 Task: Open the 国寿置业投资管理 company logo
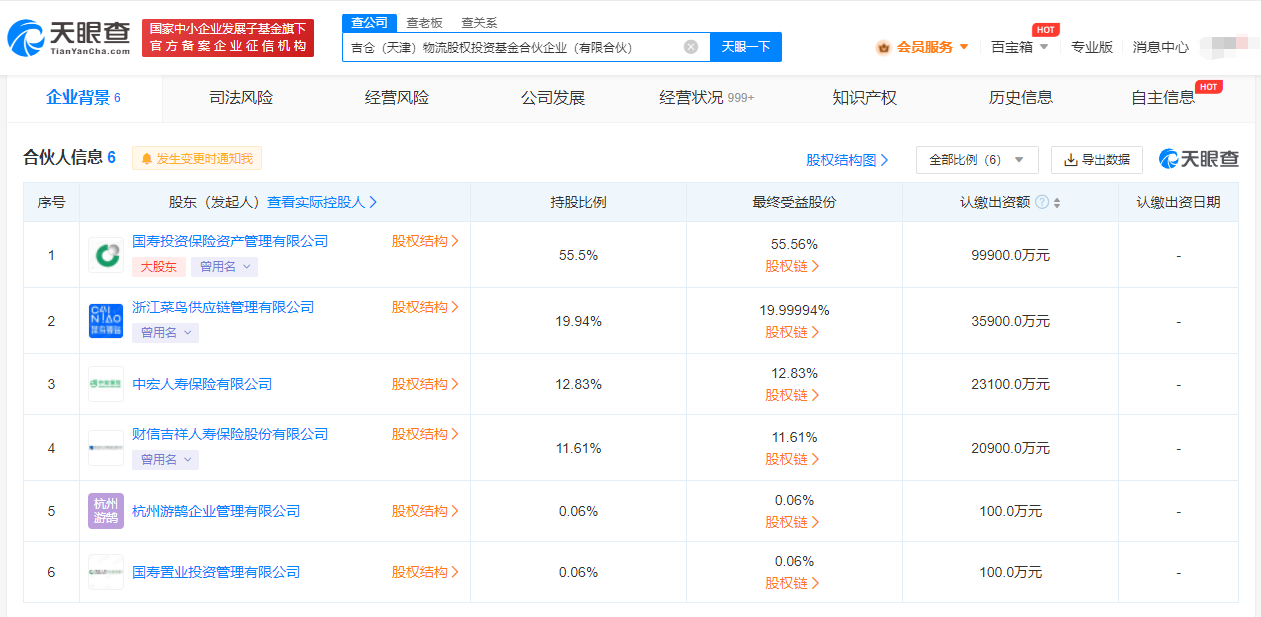coord(106,572)
